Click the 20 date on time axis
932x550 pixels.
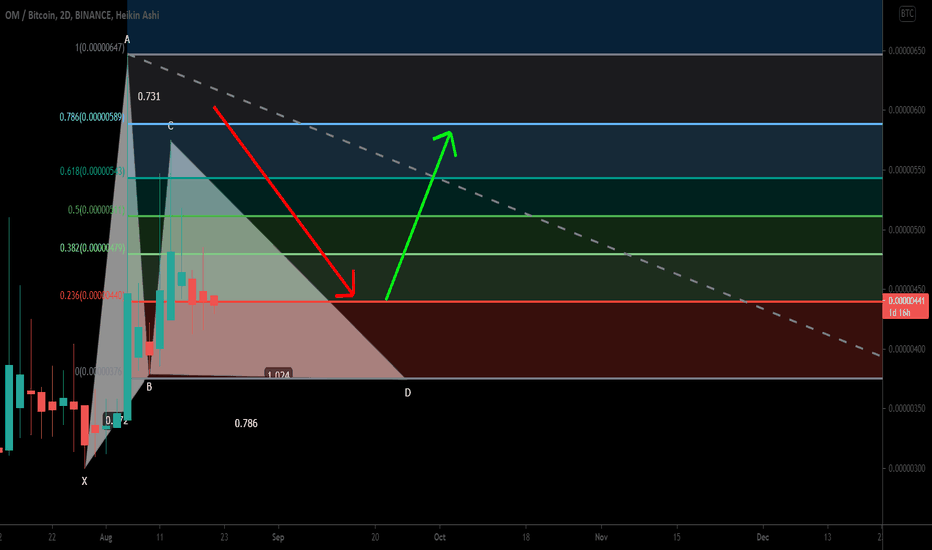click(x=375, y=537)
